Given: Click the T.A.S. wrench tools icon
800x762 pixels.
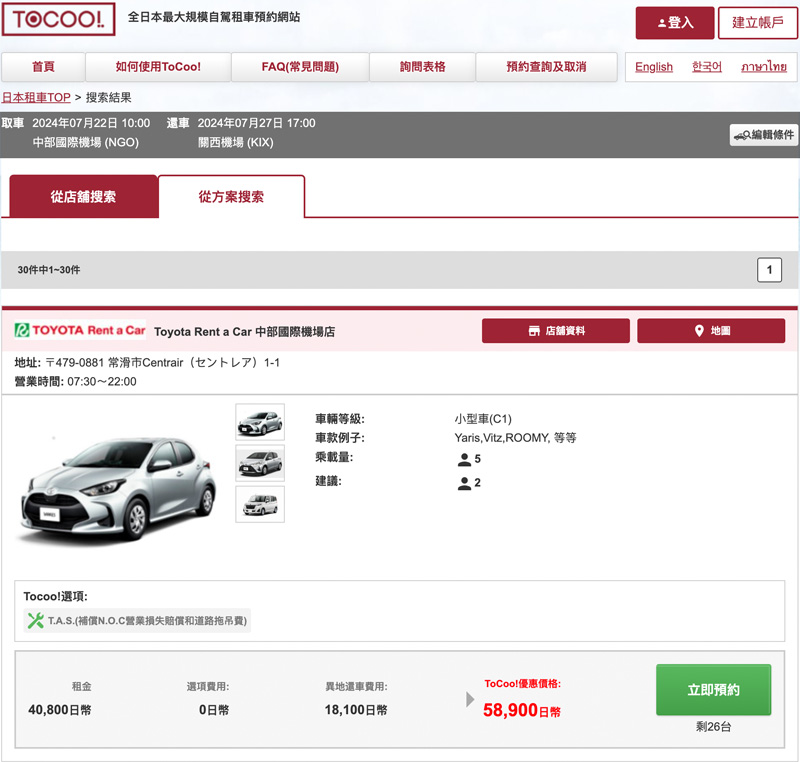Looking at the screenshot, I should click(36, 621).
